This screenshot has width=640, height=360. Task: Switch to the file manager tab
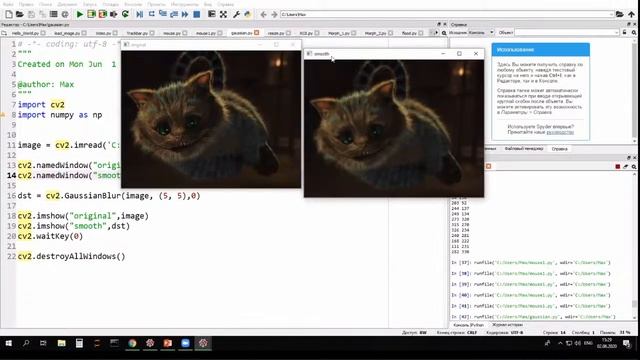tap(524, 149)
